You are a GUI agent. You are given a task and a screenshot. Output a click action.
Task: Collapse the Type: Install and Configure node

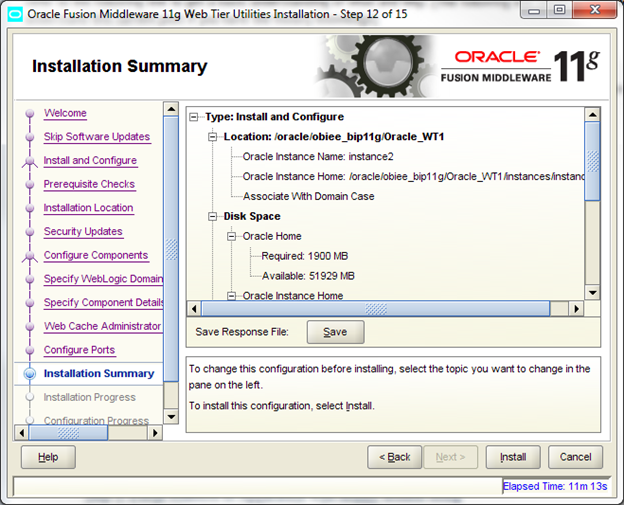[x=195, y=117]
